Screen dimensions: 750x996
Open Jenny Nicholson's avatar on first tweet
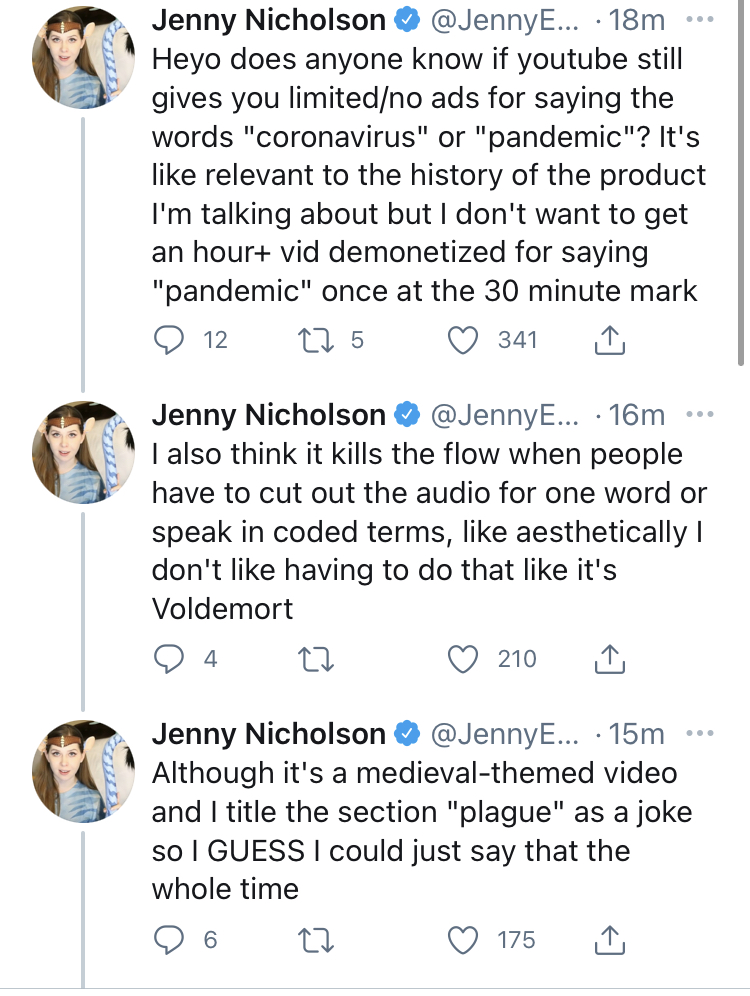pos(83,58)
